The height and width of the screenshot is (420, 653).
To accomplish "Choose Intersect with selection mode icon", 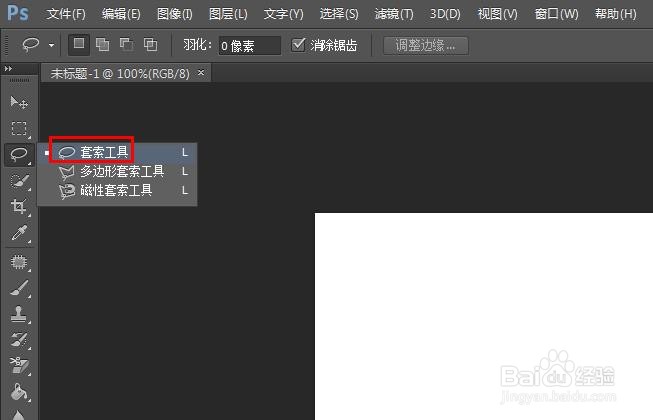I will (x=150, y=45).
